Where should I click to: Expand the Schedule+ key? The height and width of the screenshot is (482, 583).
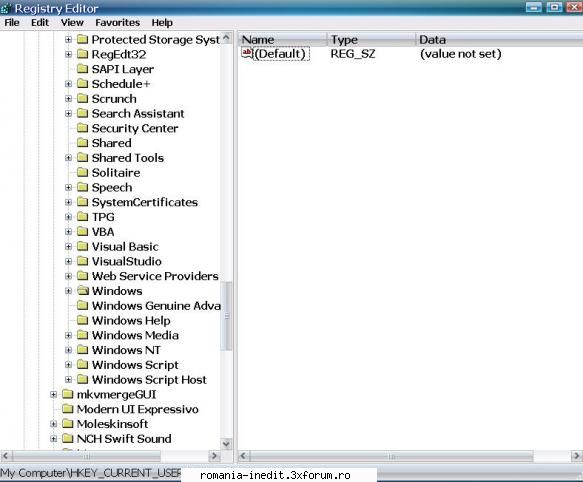[68, 84]
